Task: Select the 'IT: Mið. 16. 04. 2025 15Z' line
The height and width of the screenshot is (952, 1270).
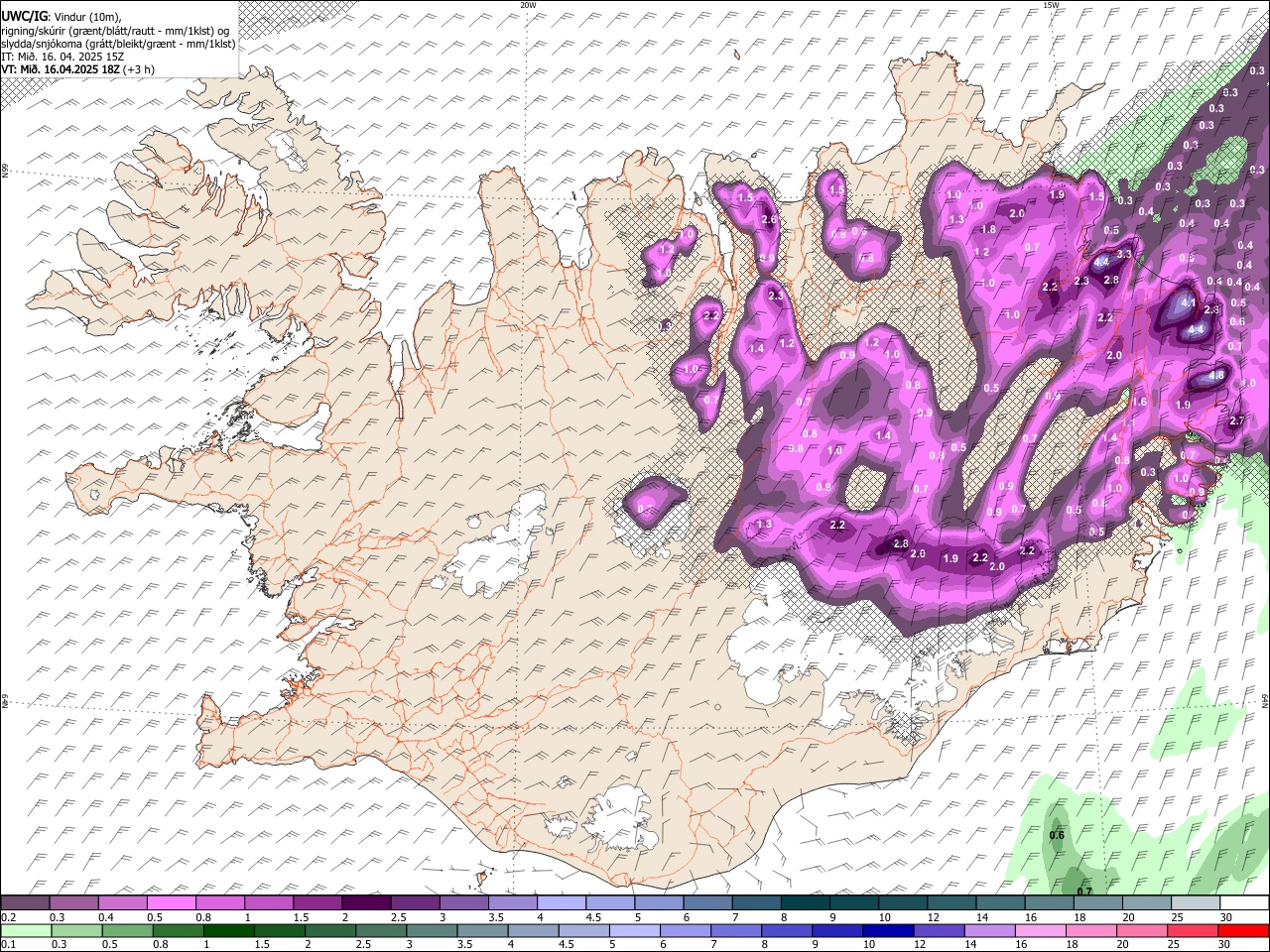Action: click(x=63, y=57)
